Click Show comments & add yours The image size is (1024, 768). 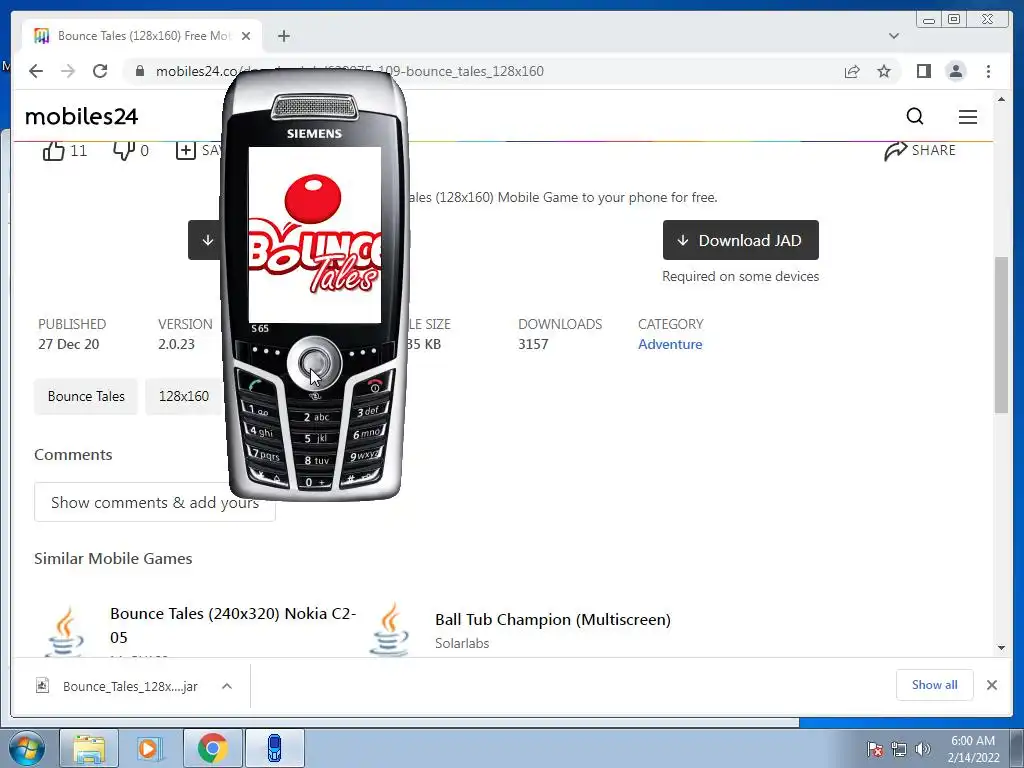(x=155, y=502)
